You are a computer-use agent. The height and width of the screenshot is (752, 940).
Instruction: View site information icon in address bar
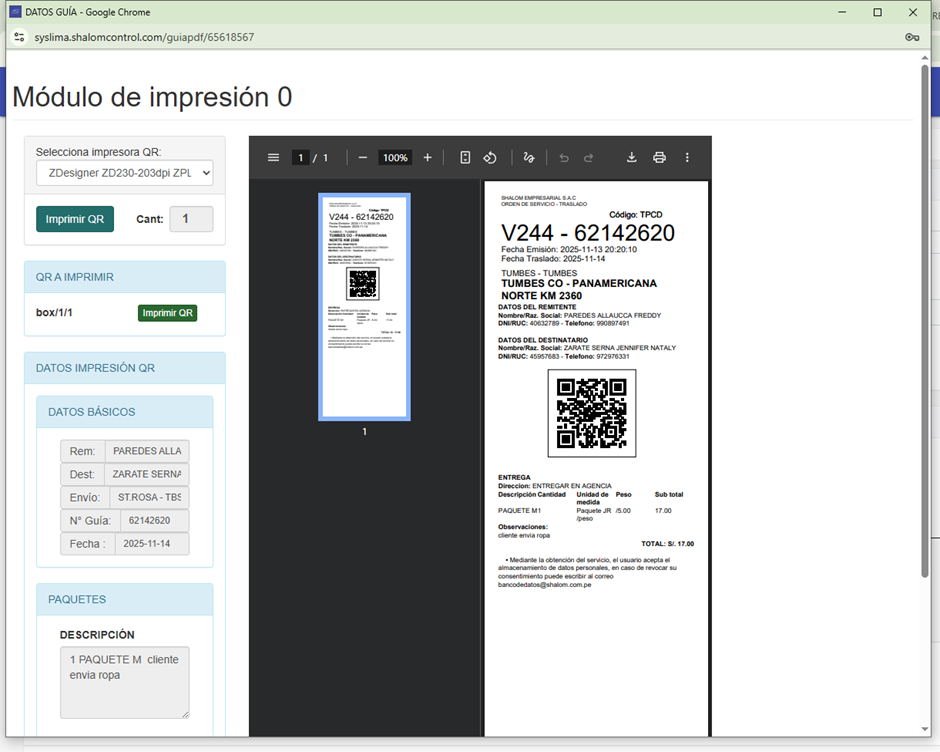[19, 37]
